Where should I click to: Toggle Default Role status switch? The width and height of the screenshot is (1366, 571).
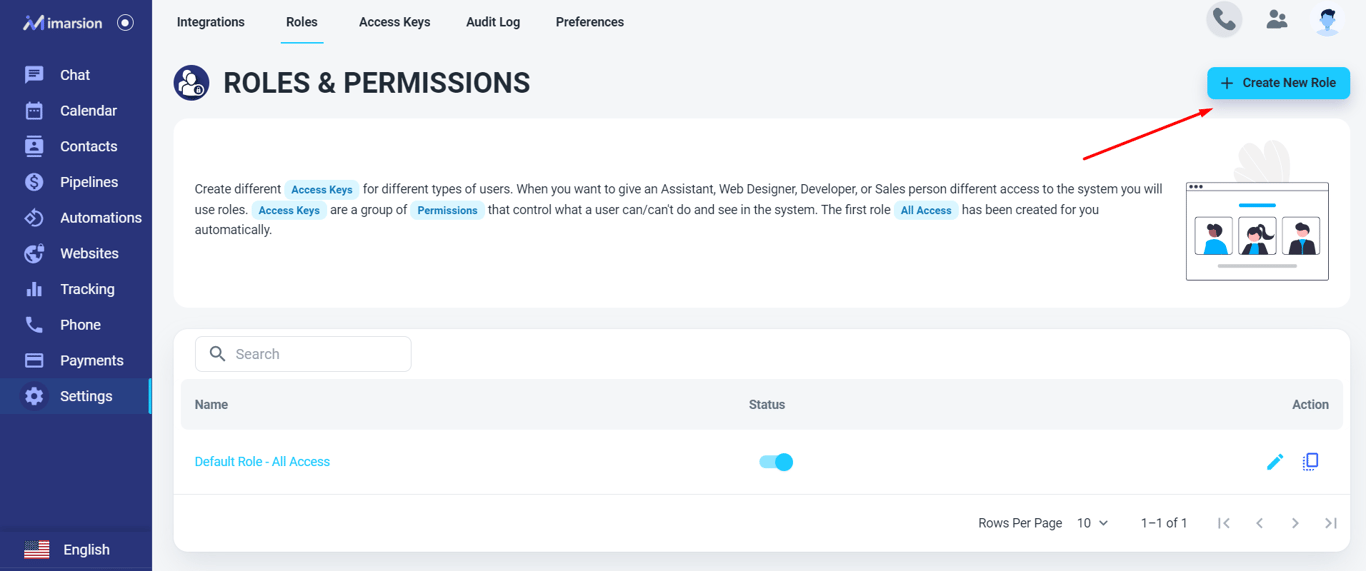point(776,462)
